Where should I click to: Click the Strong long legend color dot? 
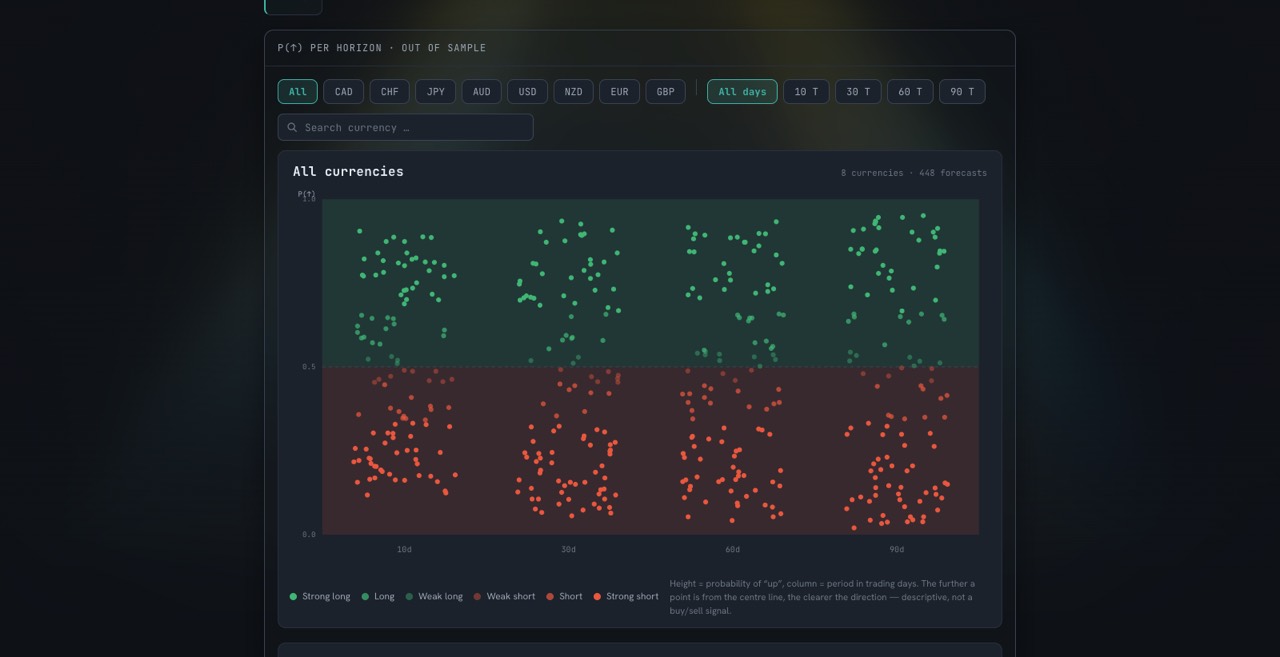[293, 597]
